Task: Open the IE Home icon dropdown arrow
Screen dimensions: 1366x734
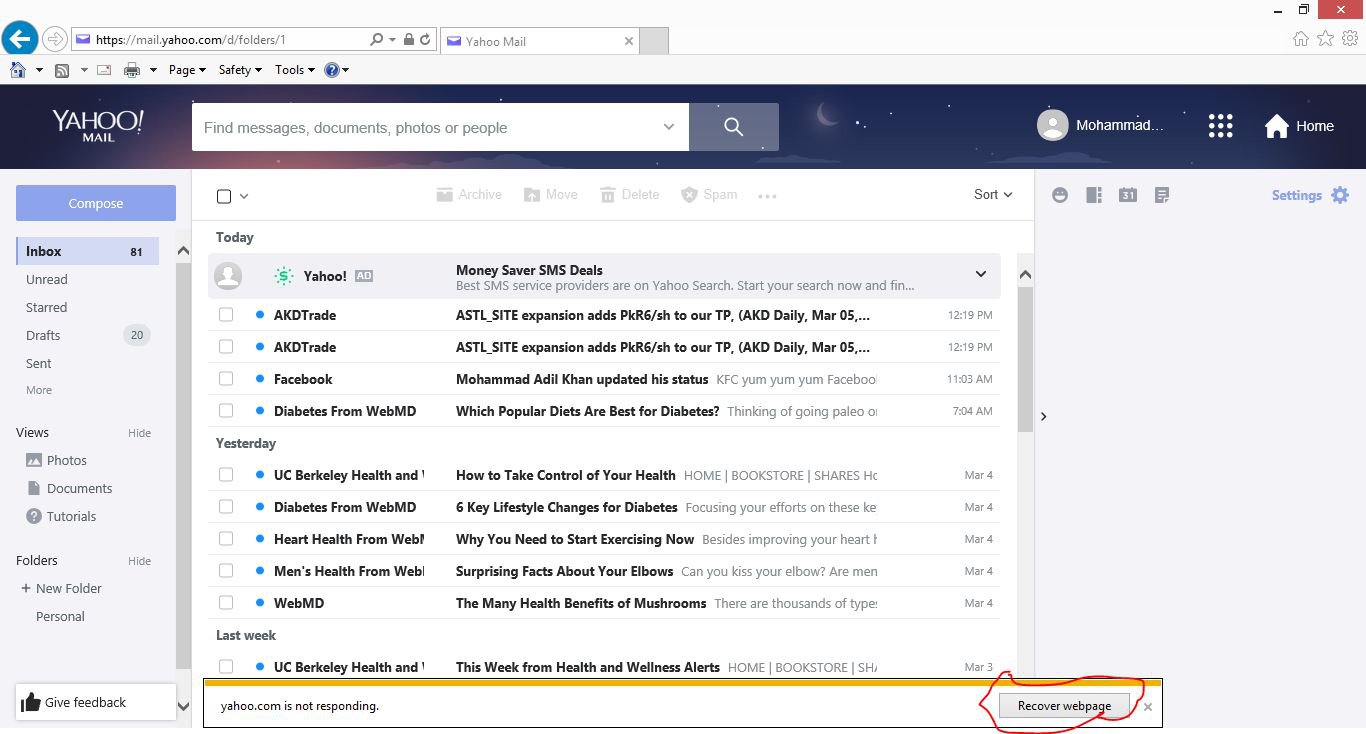Action: (x=39, y=70)
